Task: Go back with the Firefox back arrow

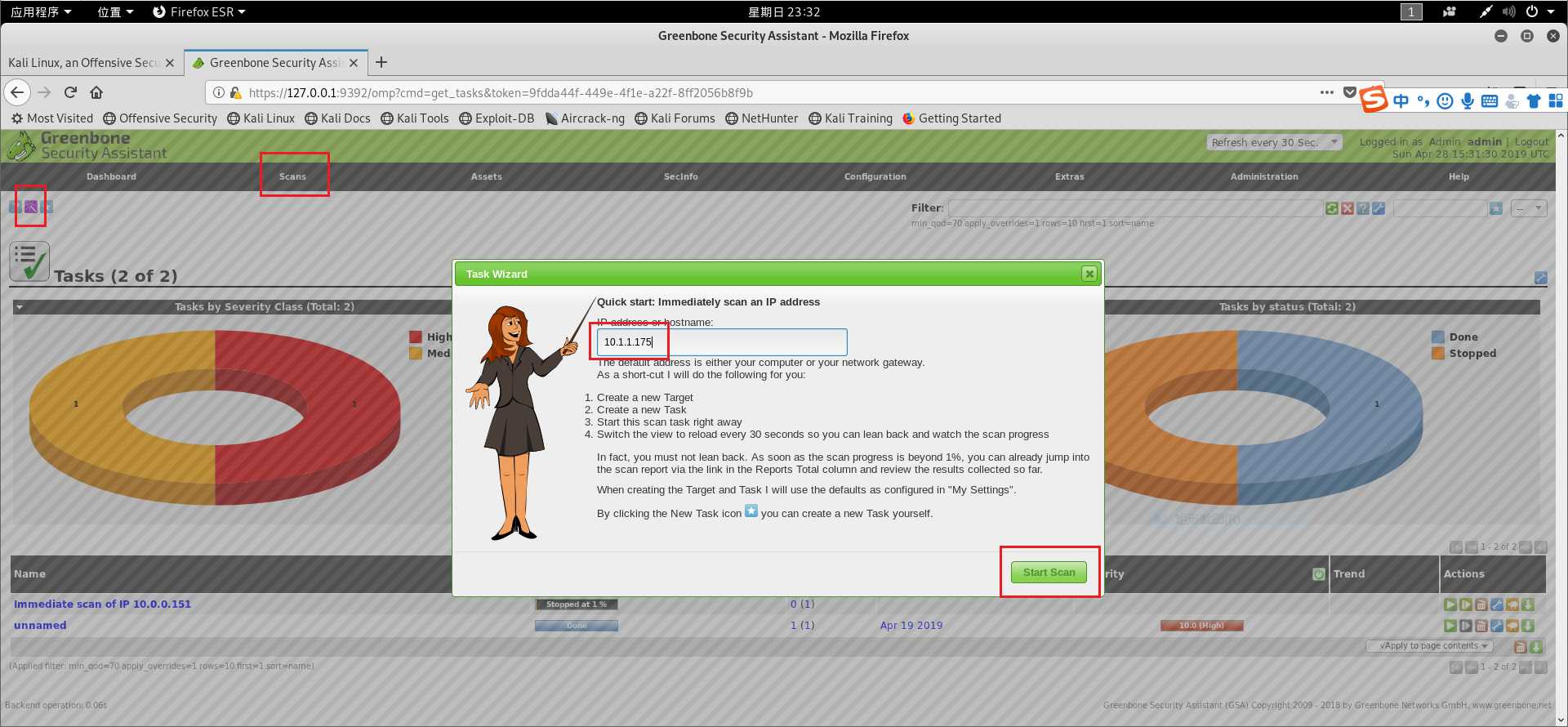Action: click(18, 92)
